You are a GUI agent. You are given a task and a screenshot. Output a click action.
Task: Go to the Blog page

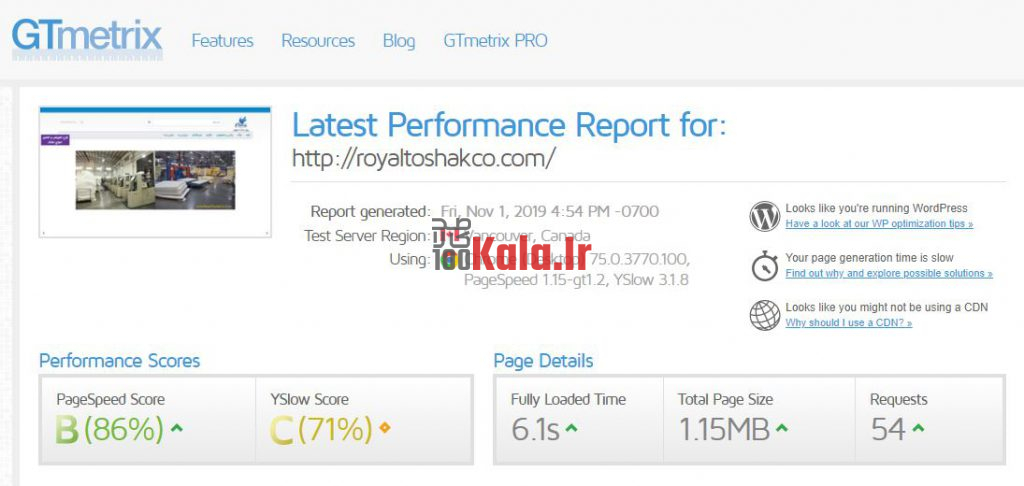[399, 41]
